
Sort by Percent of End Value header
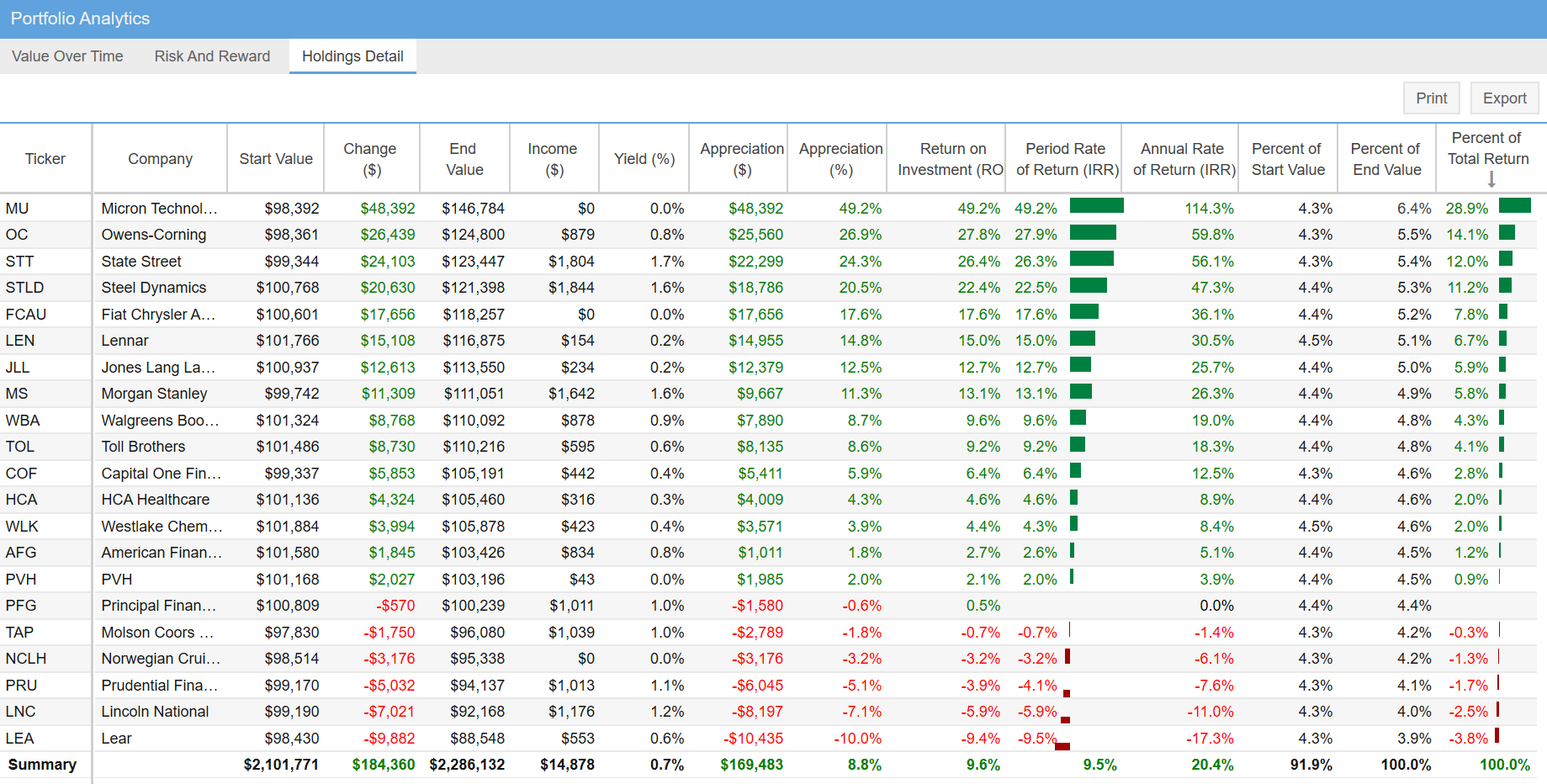pos(1386,159)
